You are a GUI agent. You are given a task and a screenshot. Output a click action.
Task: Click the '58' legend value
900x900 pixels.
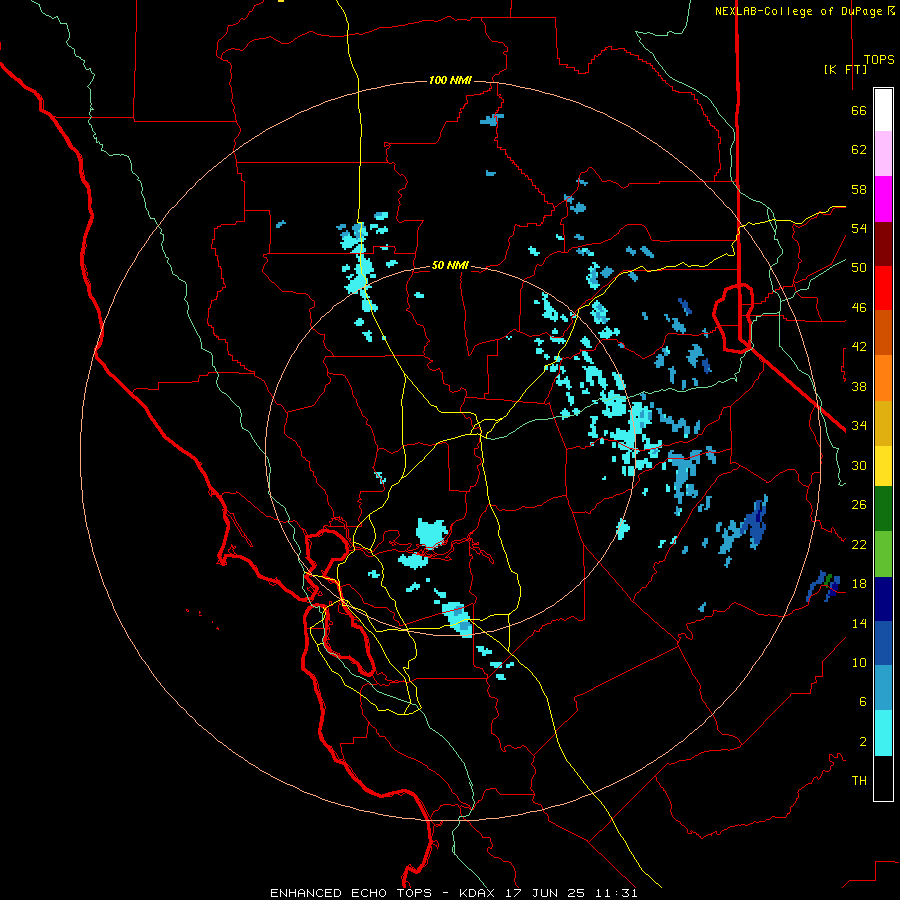coord(859,189)
